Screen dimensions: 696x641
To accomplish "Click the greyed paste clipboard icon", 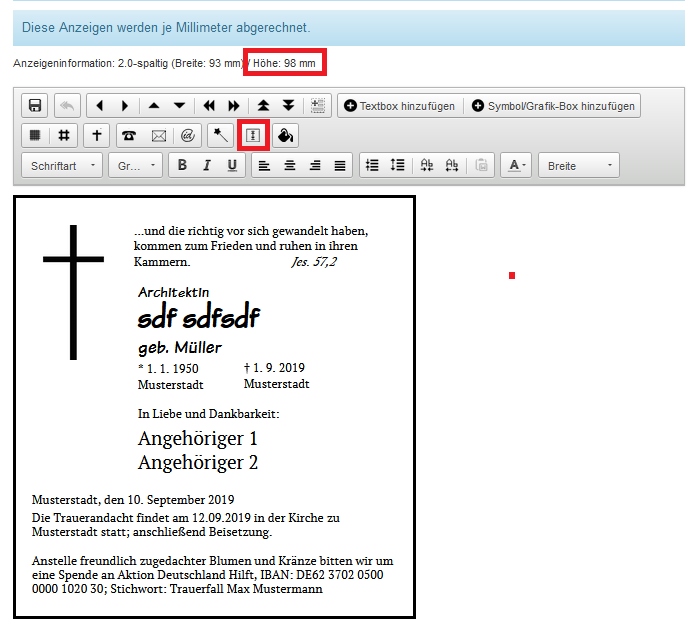I will point(481,166).
